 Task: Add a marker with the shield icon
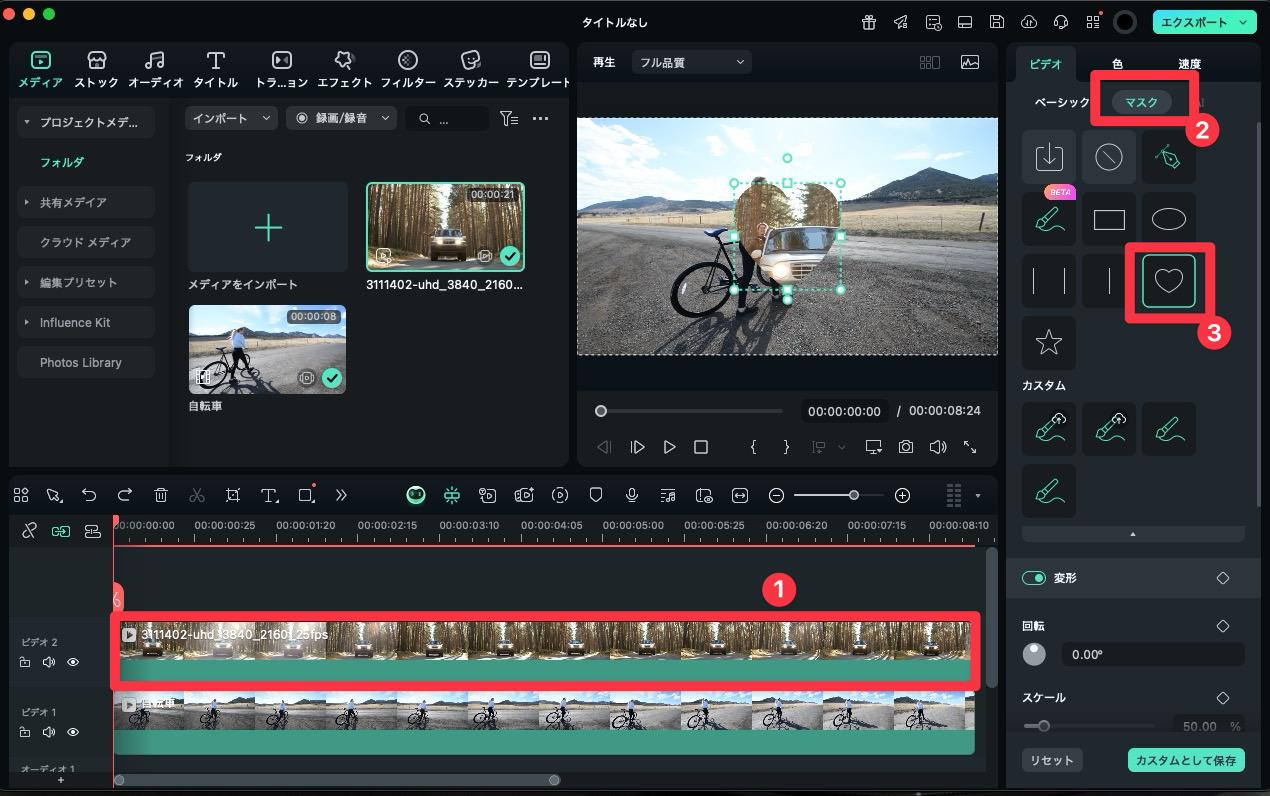tap(596, 495)
